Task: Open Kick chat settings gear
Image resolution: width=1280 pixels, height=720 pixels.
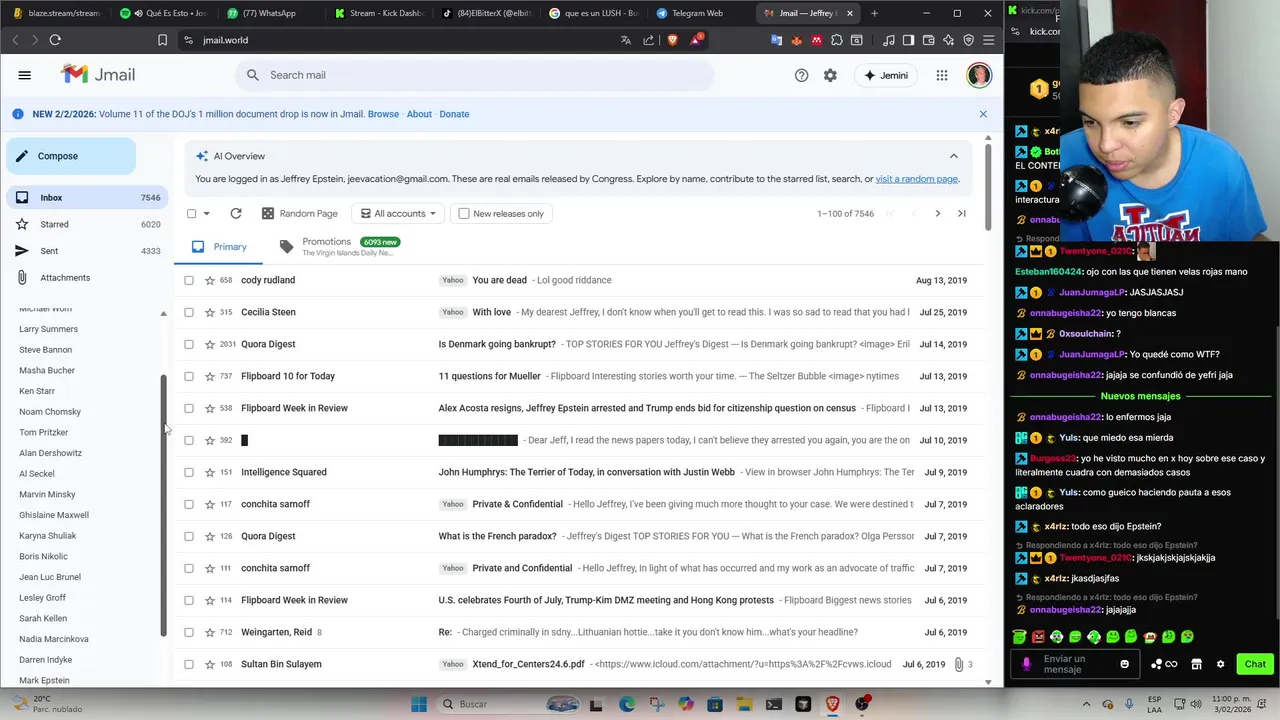Action: point(1220,664)
